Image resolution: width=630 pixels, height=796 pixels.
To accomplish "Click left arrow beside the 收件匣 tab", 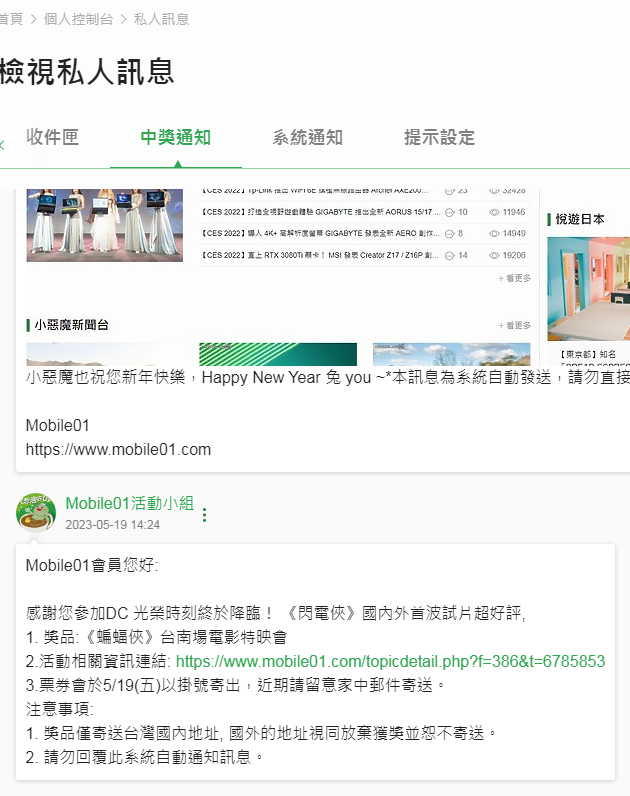I will pos(3,145).
